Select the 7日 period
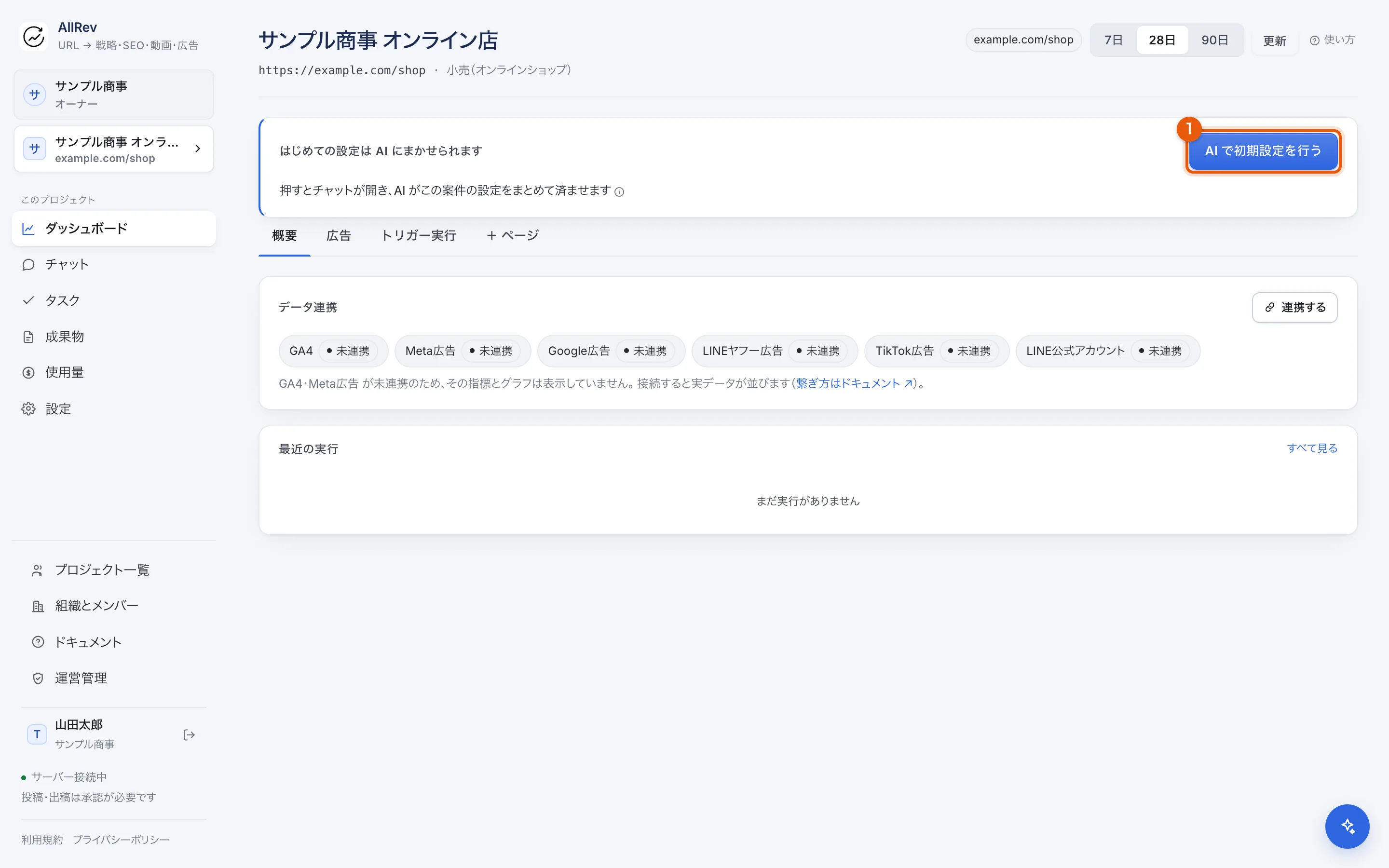 coord(1114,40)
